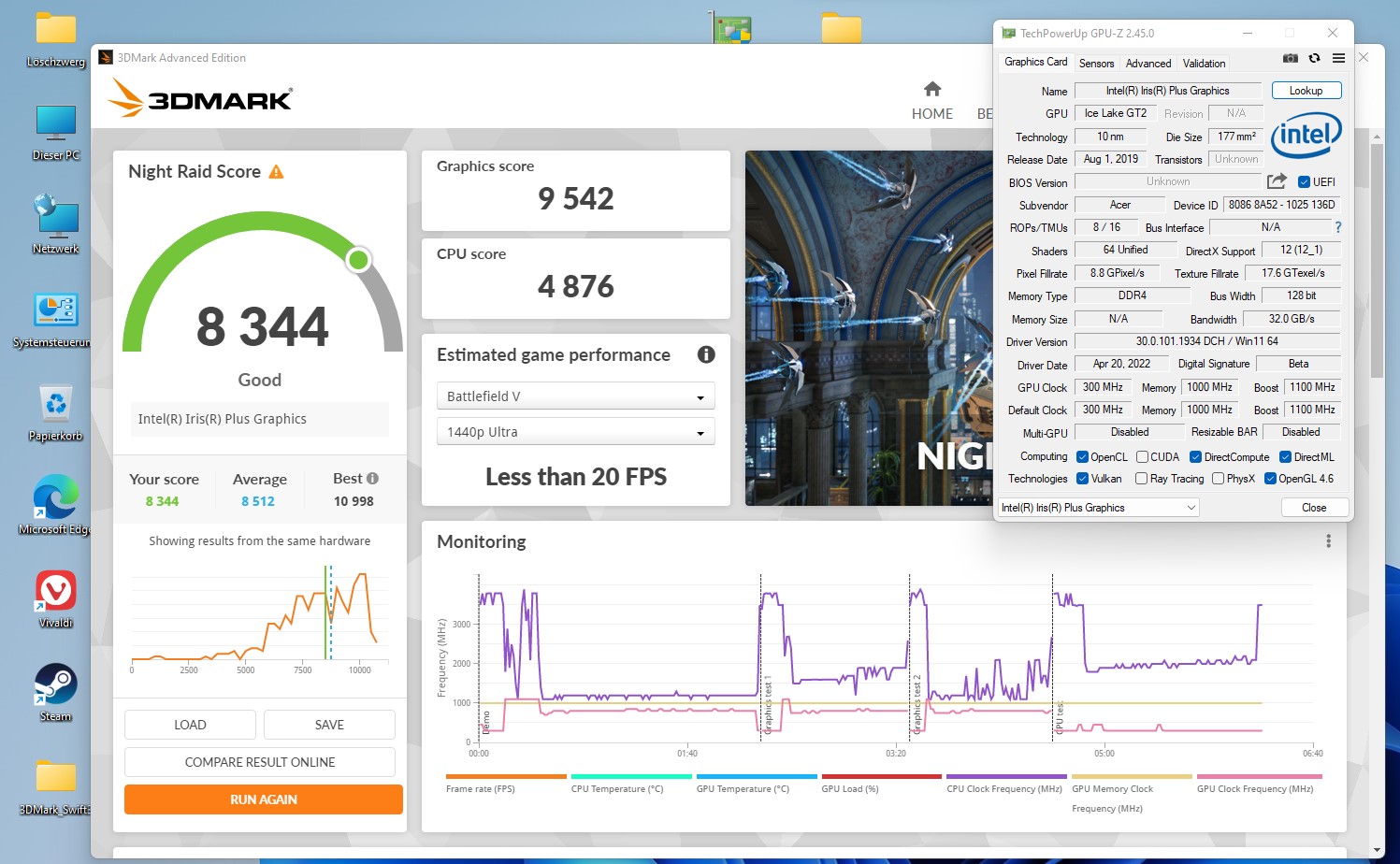Click the CPU Temperature legend swatch
The image size is (1400, 864).
[x=631, y=776]
